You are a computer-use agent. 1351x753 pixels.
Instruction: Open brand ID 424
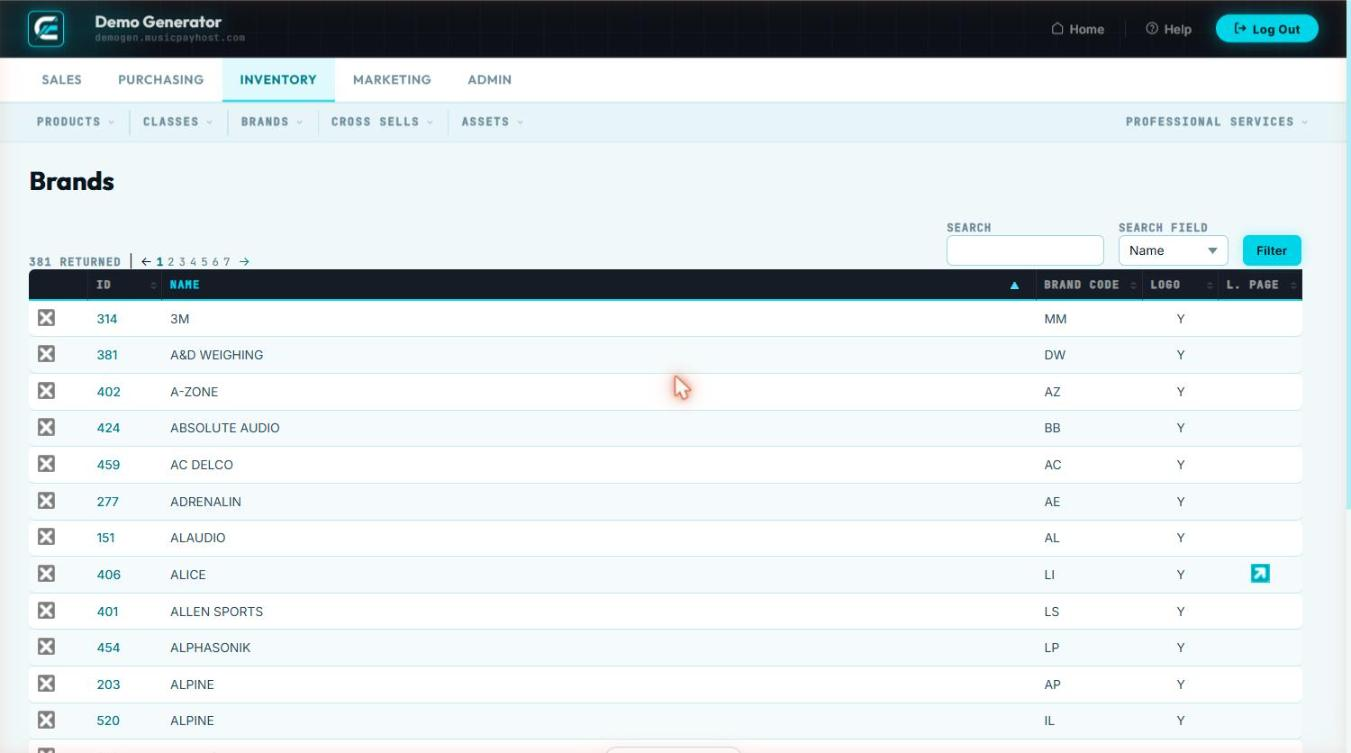tap(108, 428)
